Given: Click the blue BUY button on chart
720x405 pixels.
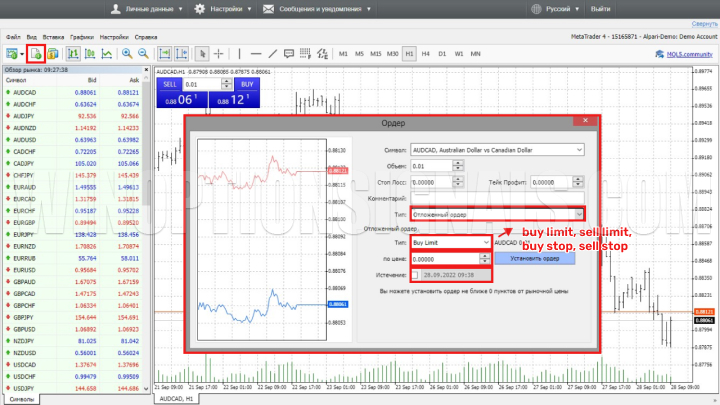Looking at the screenshot, I should click(x=236, y=85).
